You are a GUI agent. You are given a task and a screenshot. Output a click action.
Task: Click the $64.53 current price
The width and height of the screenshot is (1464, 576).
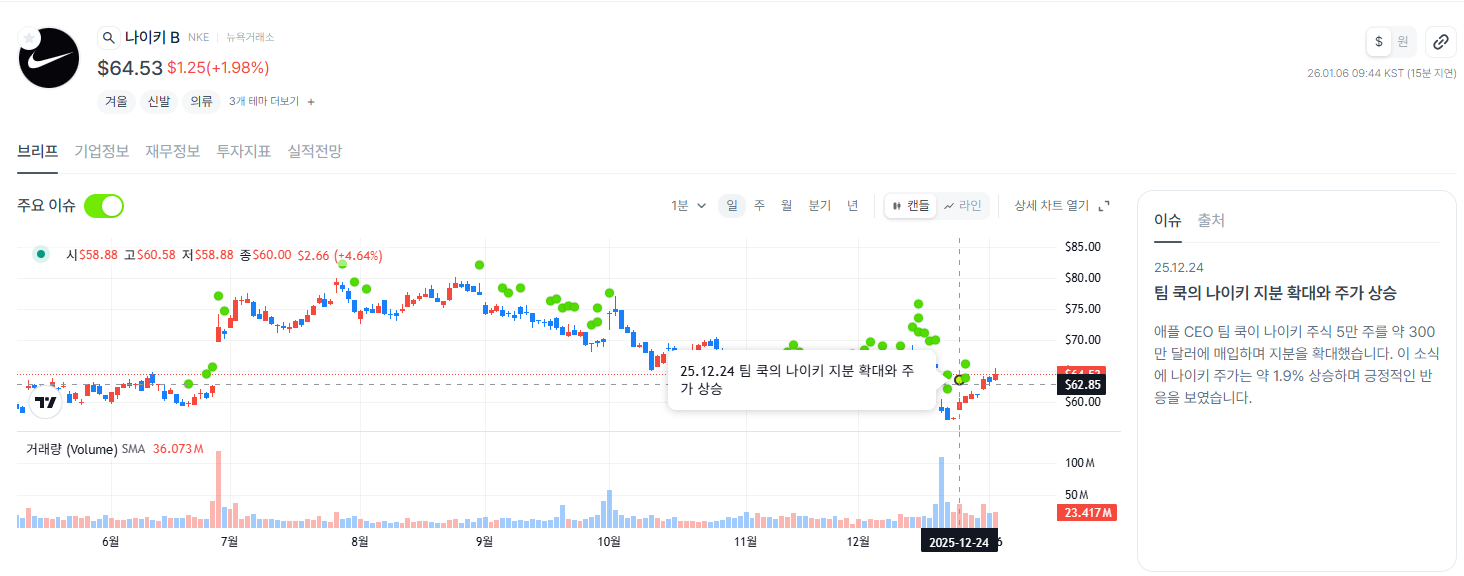point(130,68)
